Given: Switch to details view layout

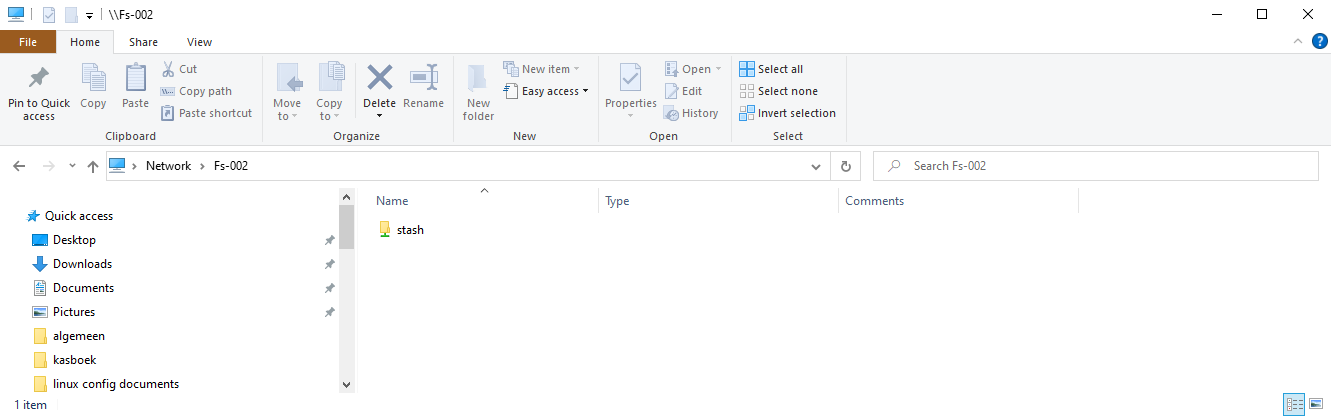Looking at the screenshot, I should click(x=1295, y=404).
